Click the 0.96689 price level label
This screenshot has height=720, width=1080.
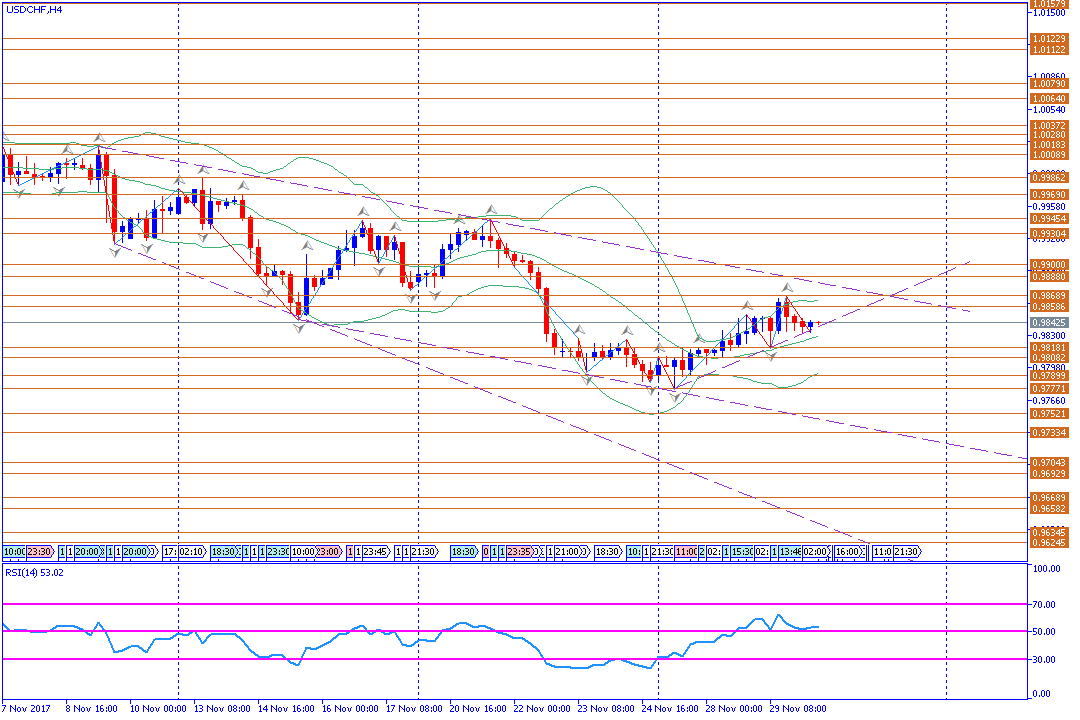1049,498
